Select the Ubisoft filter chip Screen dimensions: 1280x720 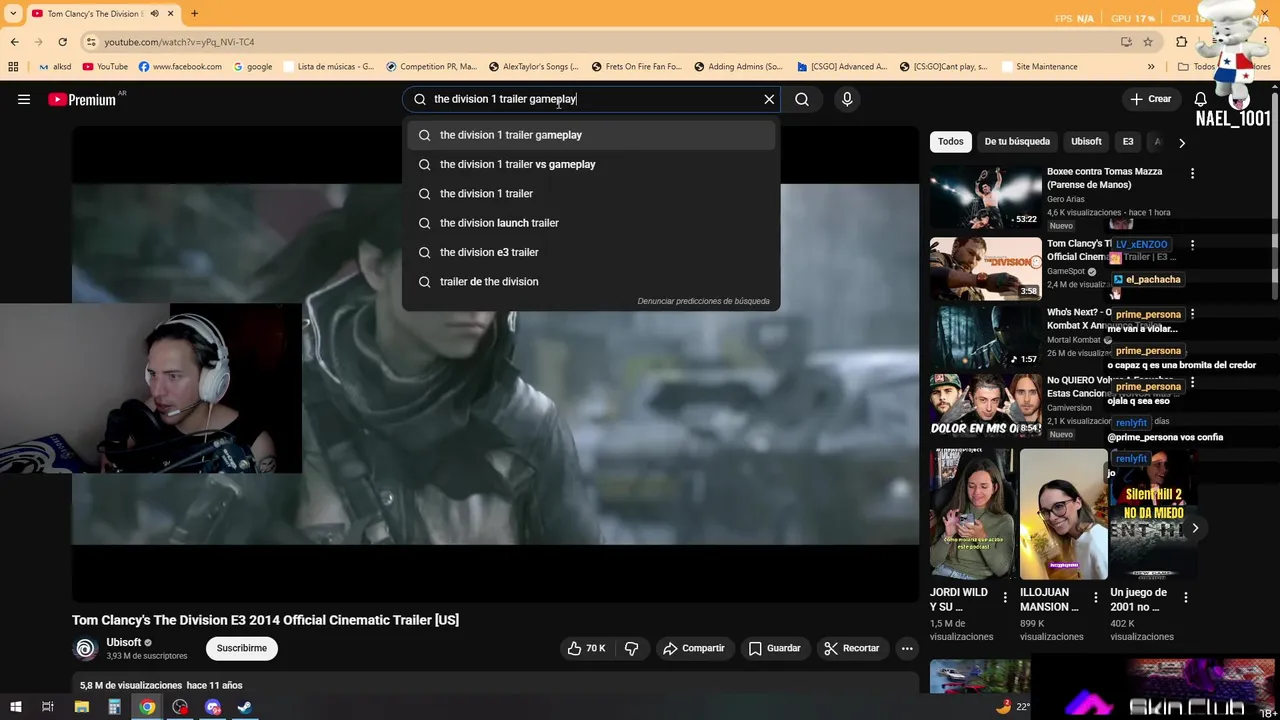coord(1086,142)
